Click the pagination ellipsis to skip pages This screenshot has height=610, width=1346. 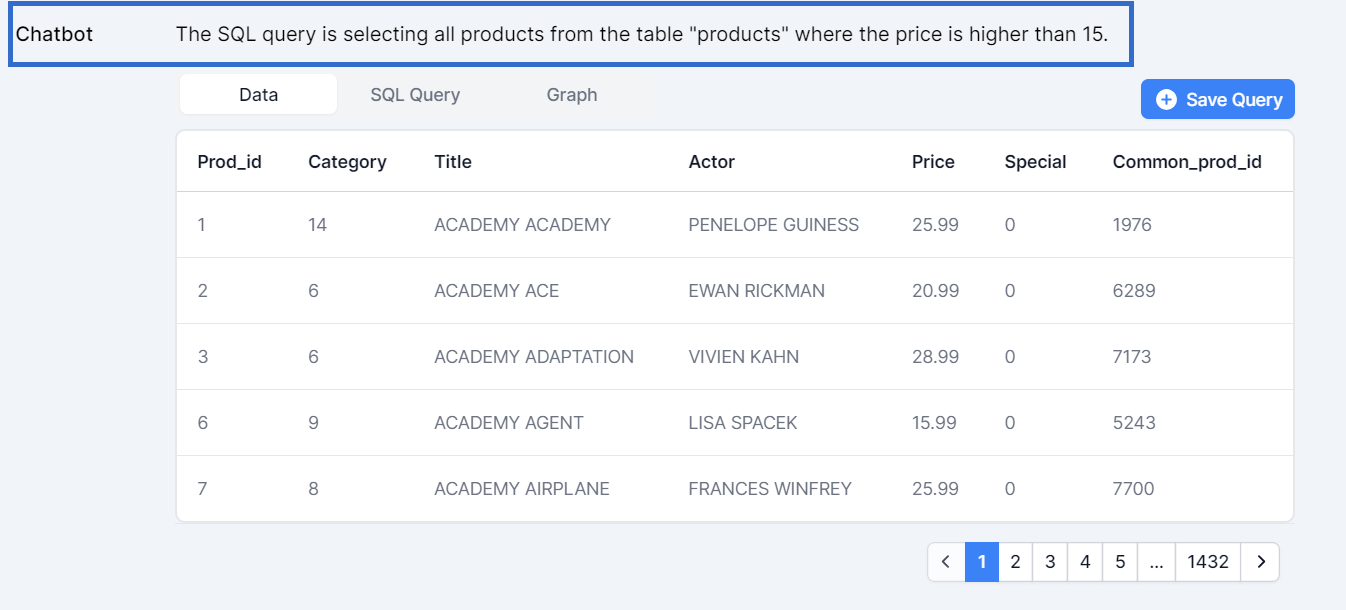pyautogui.click(x=1156, y=562)
